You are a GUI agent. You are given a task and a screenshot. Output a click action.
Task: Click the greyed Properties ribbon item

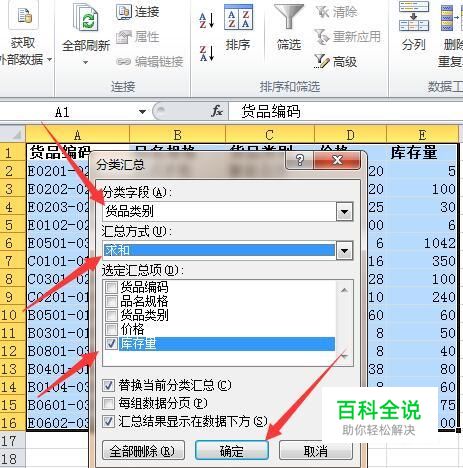(x=138, y=37)
